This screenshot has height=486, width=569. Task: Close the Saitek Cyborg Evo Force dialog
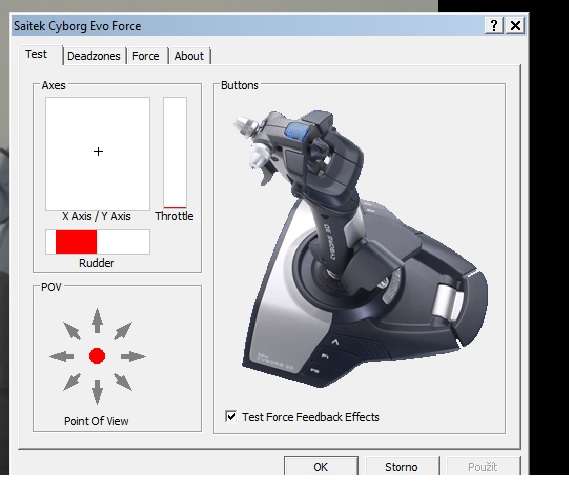[x=515, y=26]
